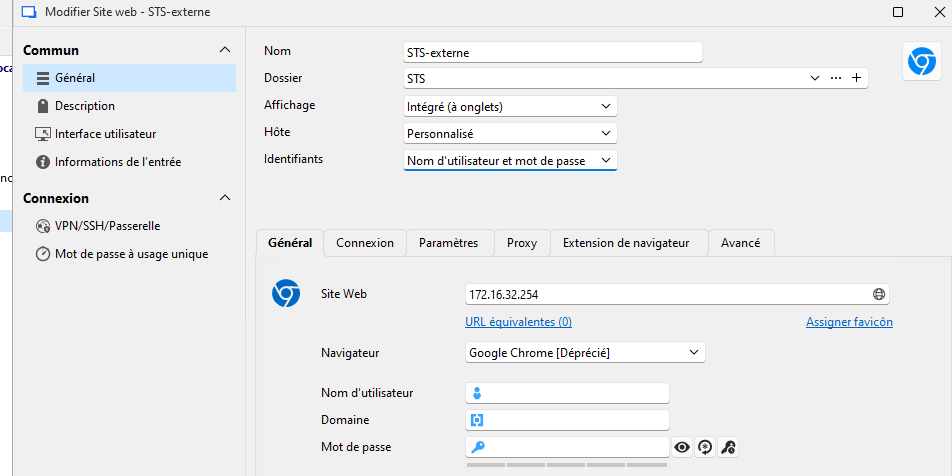This screenshot has width=952, height=476.
Task: Toggle password visibility with the eye icon
Action: tap(682, 448)
